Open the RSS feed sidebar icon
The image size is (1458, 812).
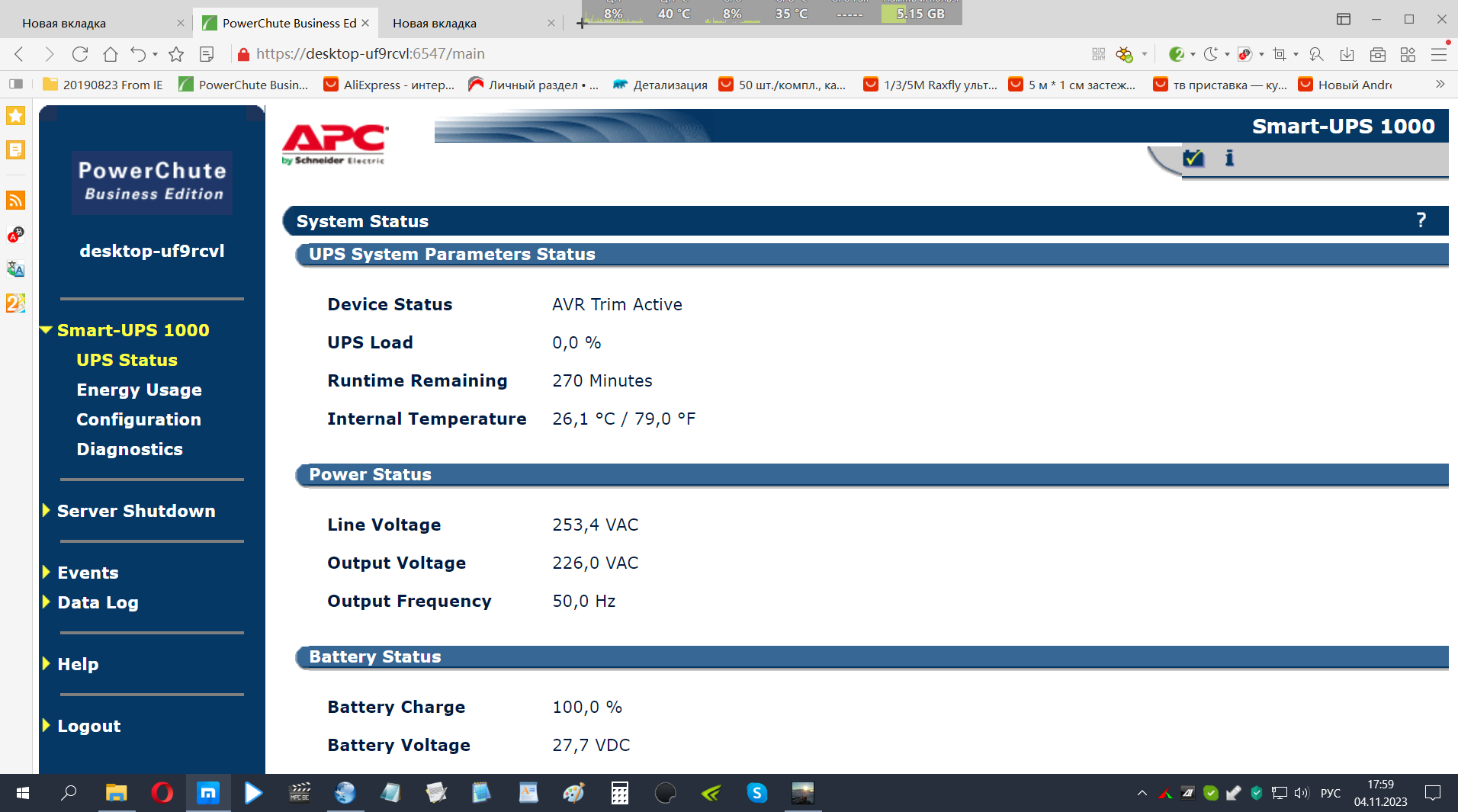pyautogui.click(x=16, y=200)
